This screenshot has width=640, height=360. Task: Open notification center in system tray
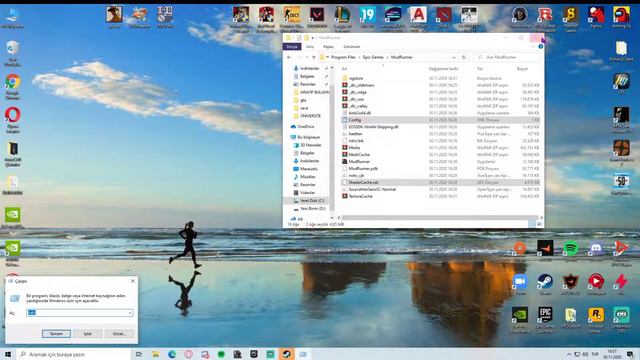pos(631,354)
